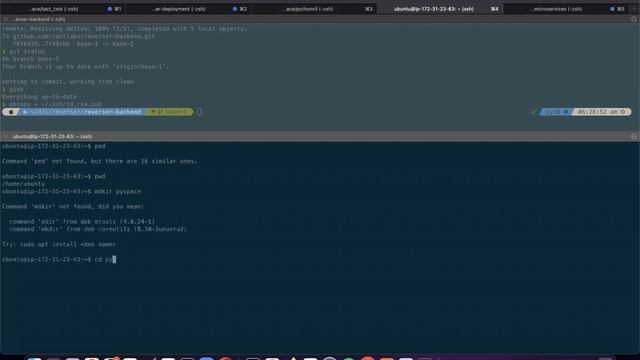
Task: Switch to the ace/pythonvil (-zsh) tab
Action: point(308,9)
